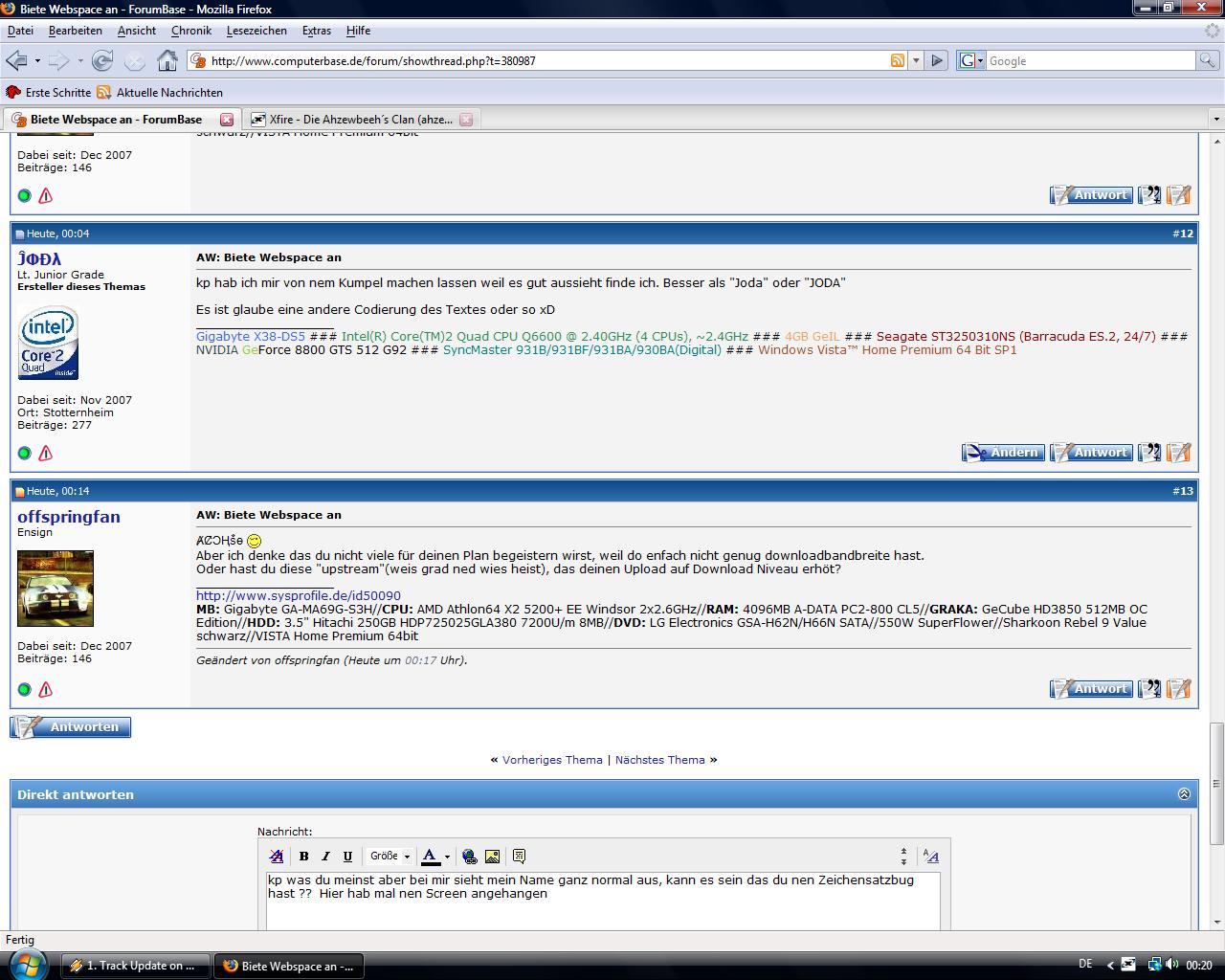Open the Back button history dropdown arrow
Viewport: 1225px width, 980px height.
tap(37, 60)
